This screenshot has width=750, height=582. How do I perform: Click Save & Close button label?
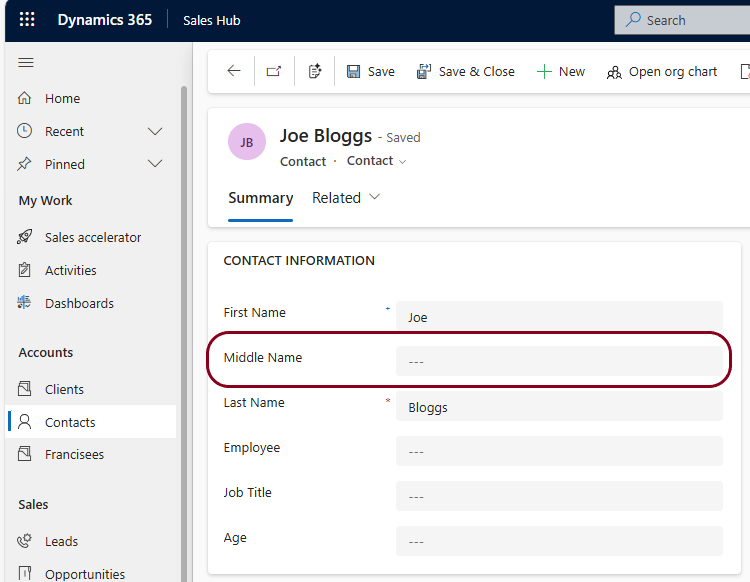tap(477, 72)
